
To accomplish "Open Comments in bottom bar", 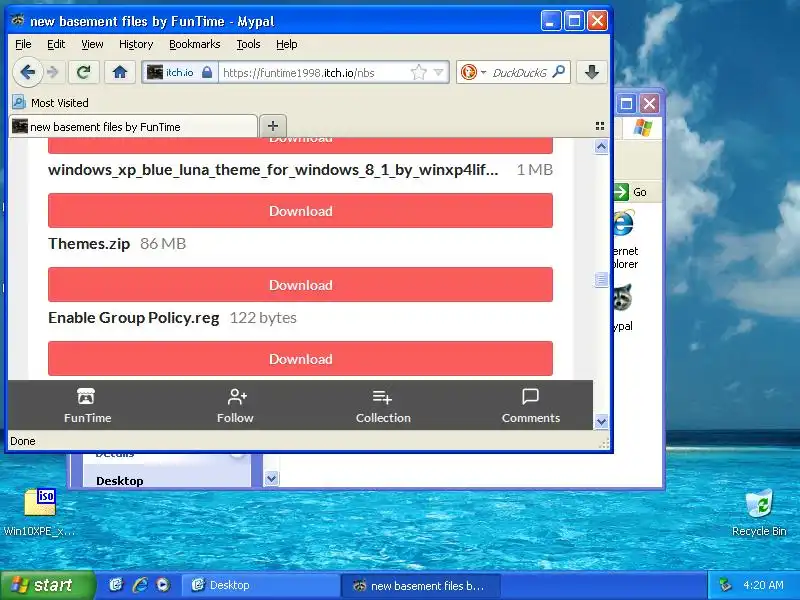I will [x=531, y=406].
